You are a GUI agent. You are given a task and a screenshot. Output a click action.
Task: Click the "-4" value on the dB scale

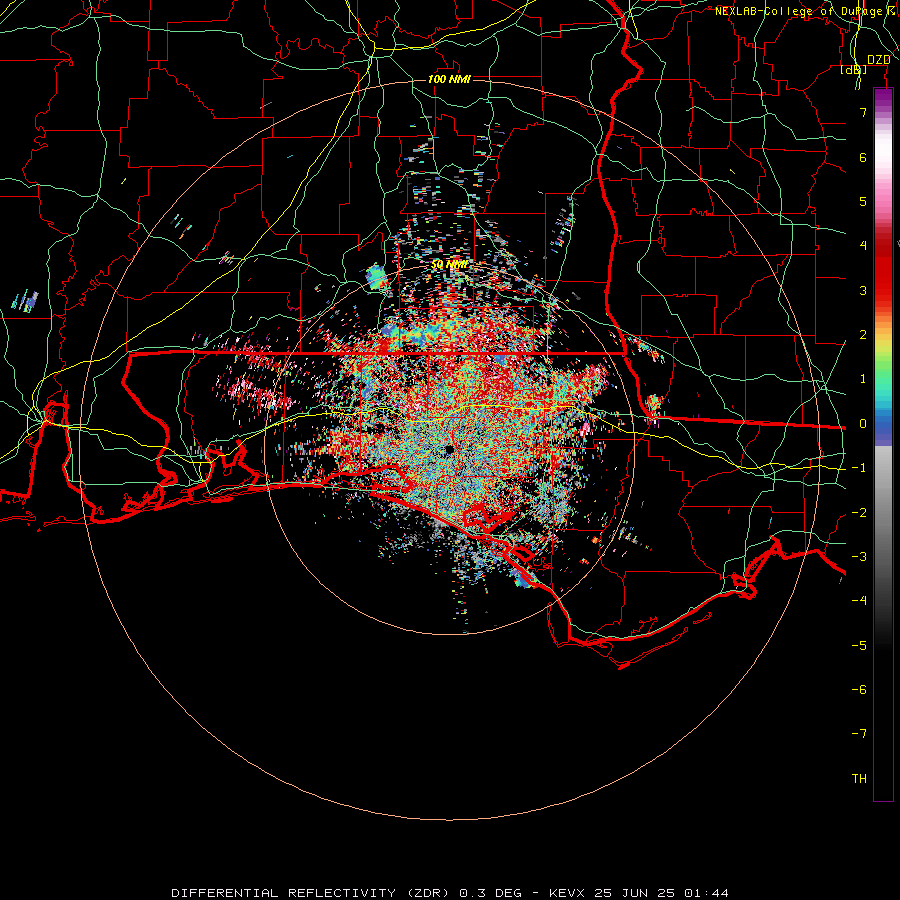[859, 601]
